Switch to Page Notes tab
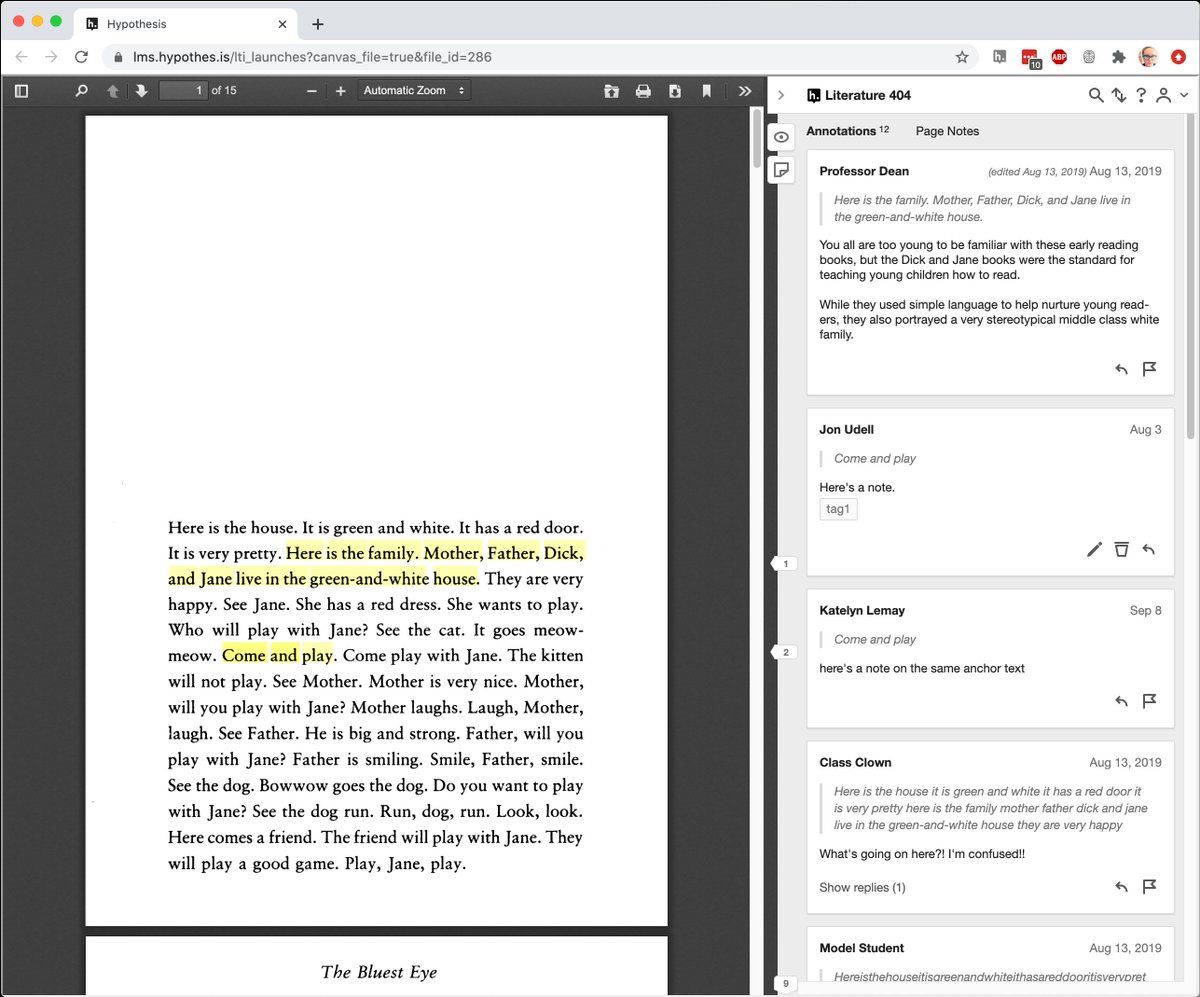 (x=947, y=131)
